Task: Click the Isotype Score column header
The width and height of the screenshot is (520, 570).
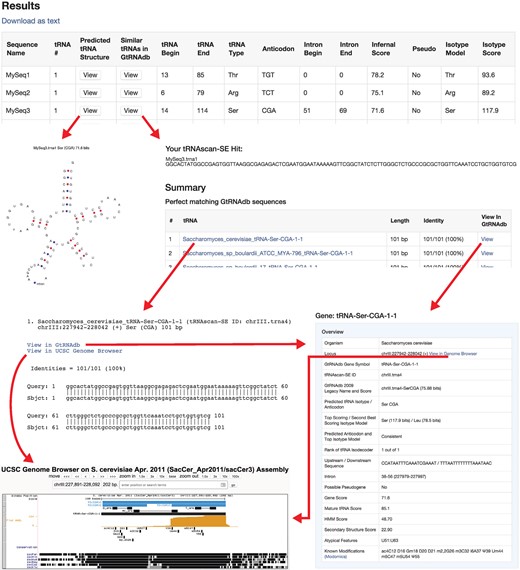Action: tap(494, 48)
